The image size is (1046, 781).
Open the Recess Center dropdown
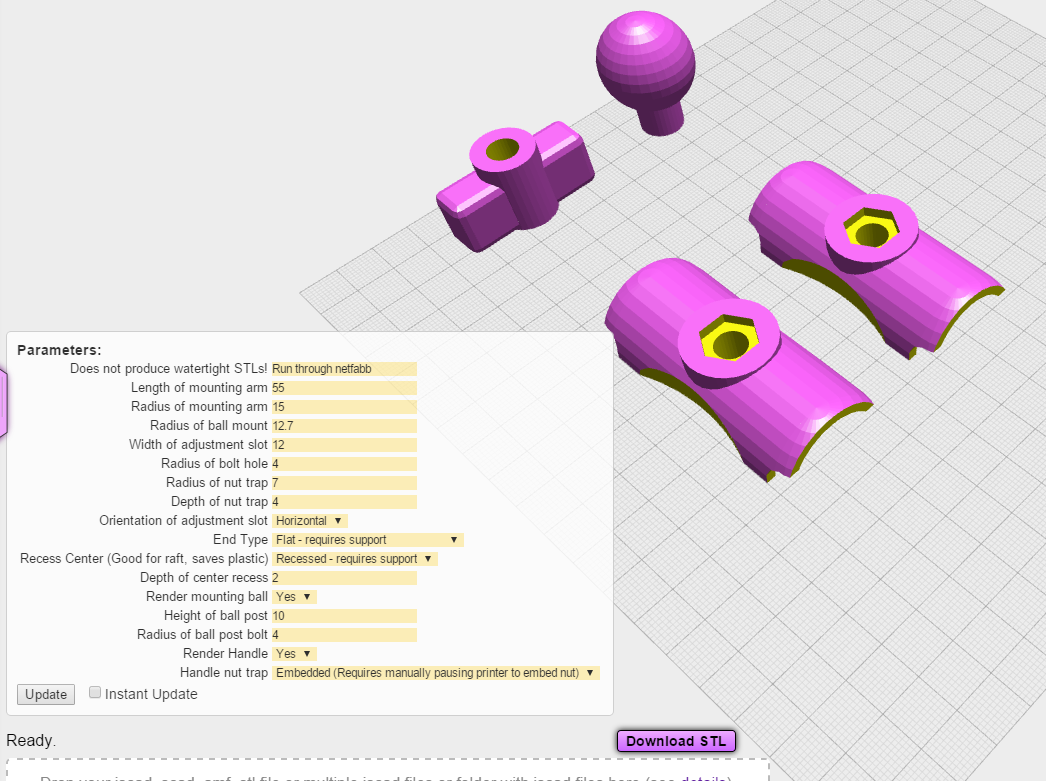click(355, 559)
